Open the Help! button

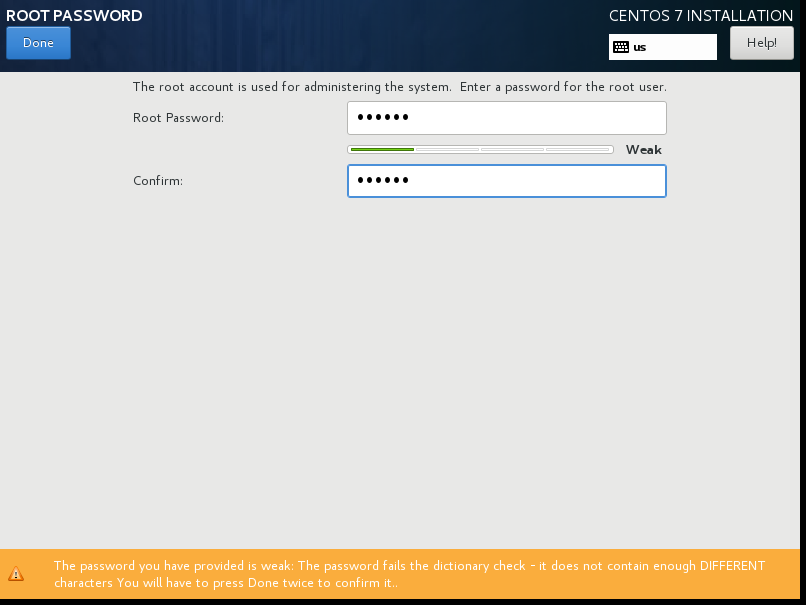click(x=762, y=43)
